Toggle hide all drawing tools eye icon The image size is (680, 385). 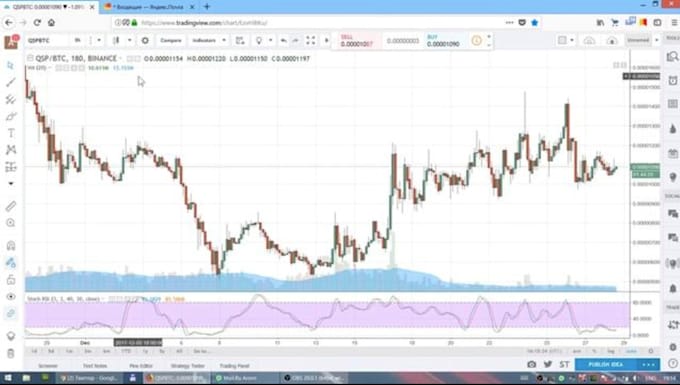(11, 297)
